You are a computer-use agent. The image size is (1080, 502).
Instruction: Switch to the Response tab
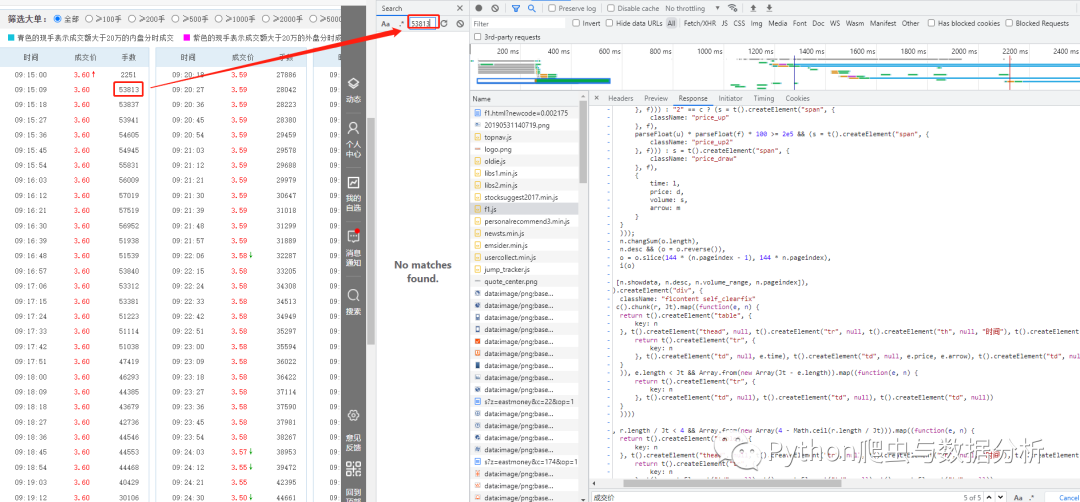[693, 98]
